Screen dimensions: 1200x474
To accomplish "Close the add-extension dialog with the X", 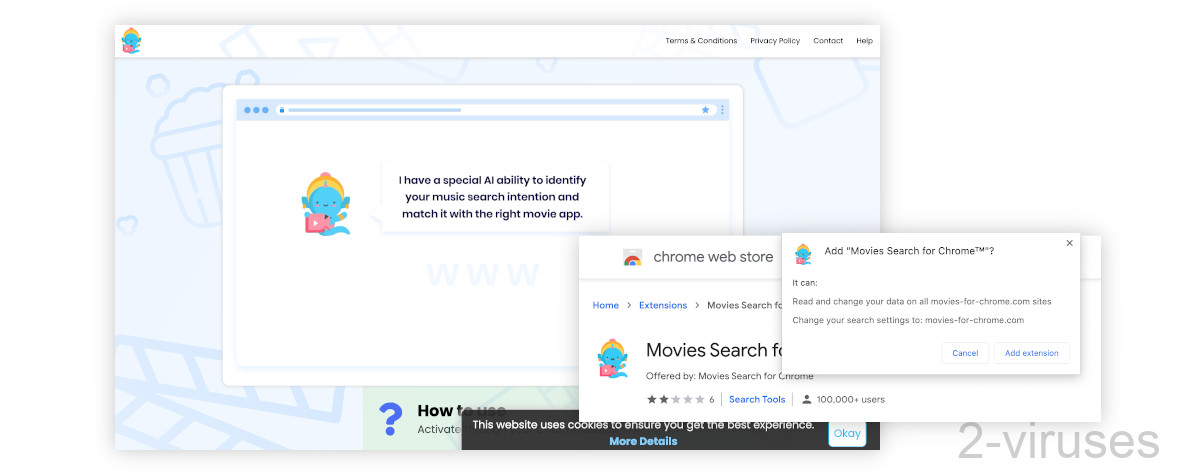I will click(1069, 243).
